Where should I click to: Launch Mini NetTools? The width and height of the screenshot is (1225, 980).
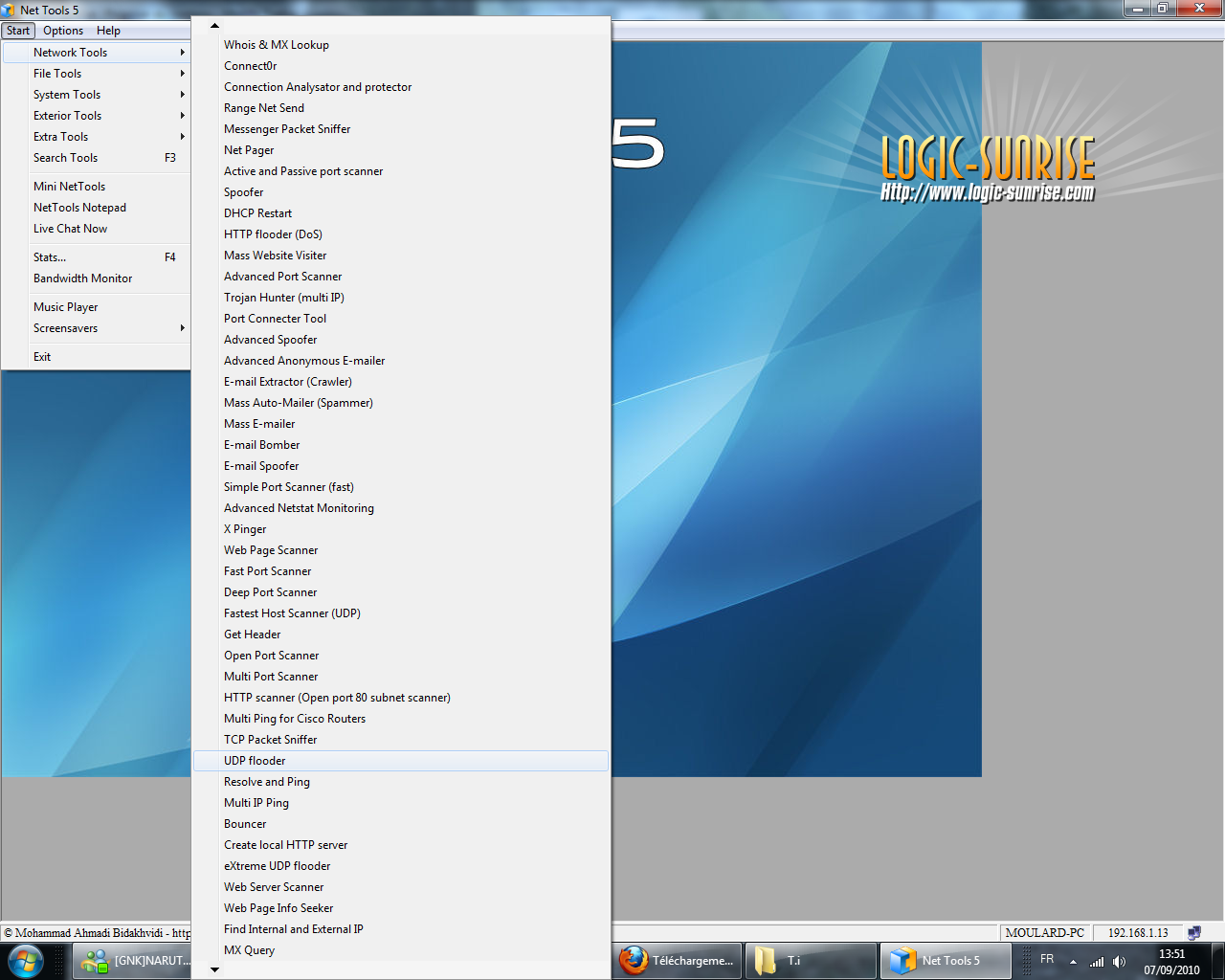point(96,187)
